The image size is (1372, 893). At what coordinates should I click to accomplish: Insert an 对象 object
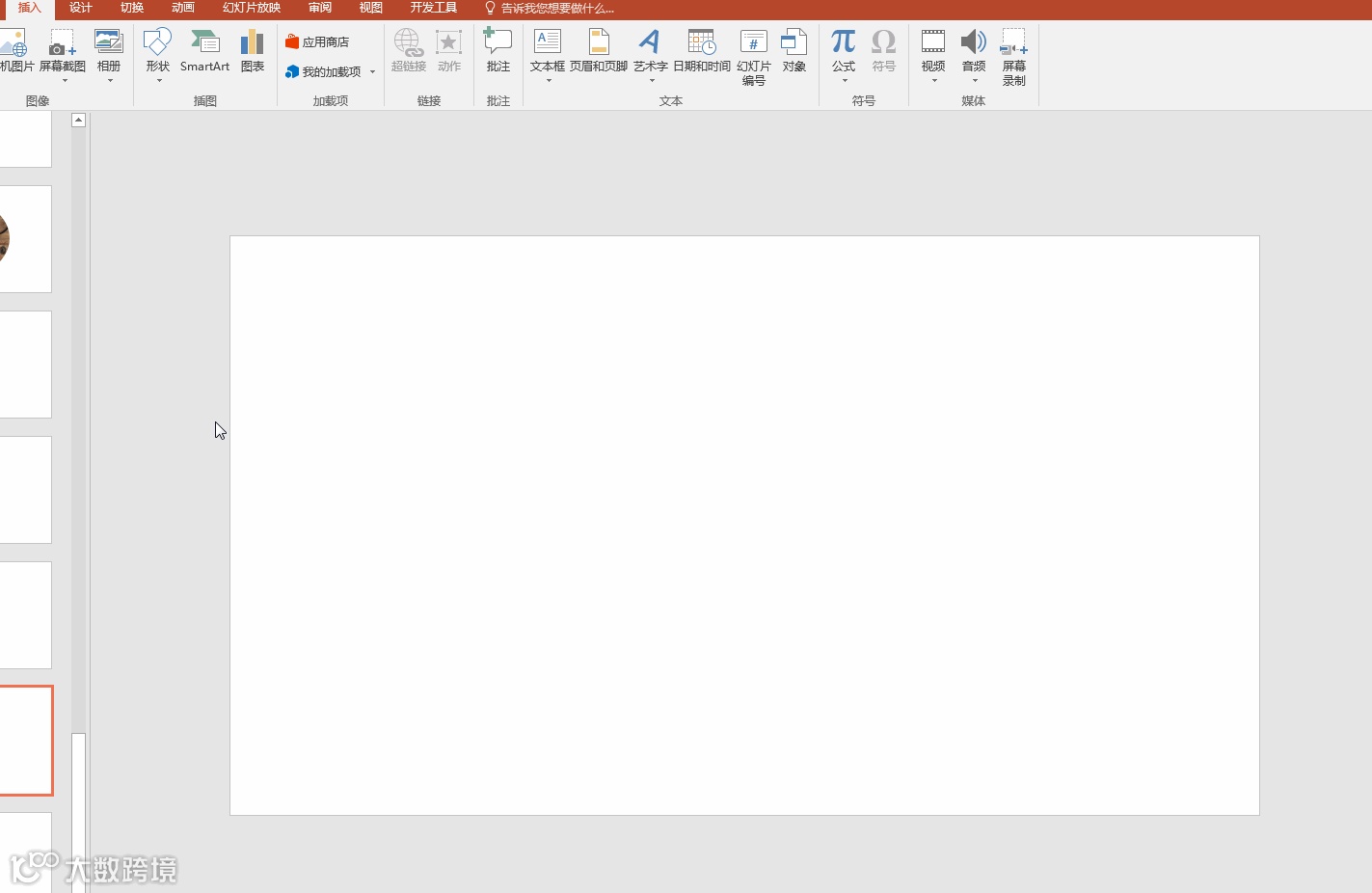pyautogui.click(x=794, y=51)
